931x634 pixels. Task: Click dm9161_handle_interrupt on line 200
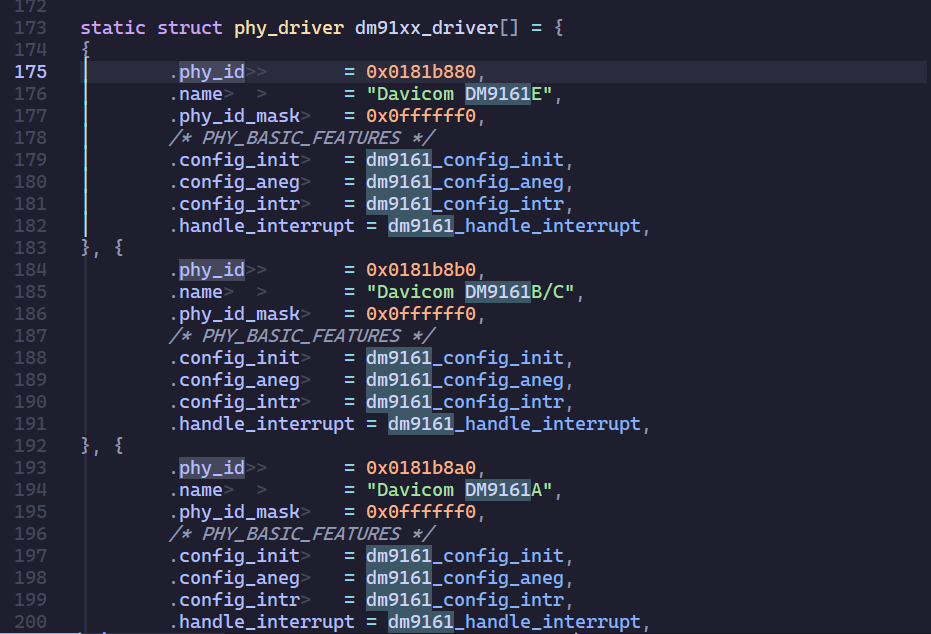[x=514, y=622]
